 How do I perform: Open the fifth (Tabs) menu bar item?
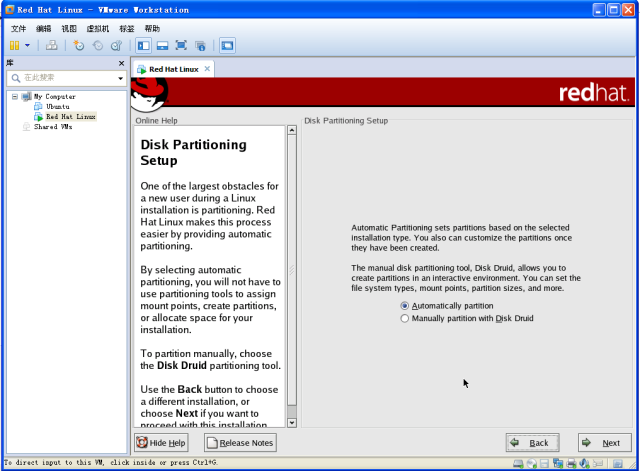(x=127, y=29)
